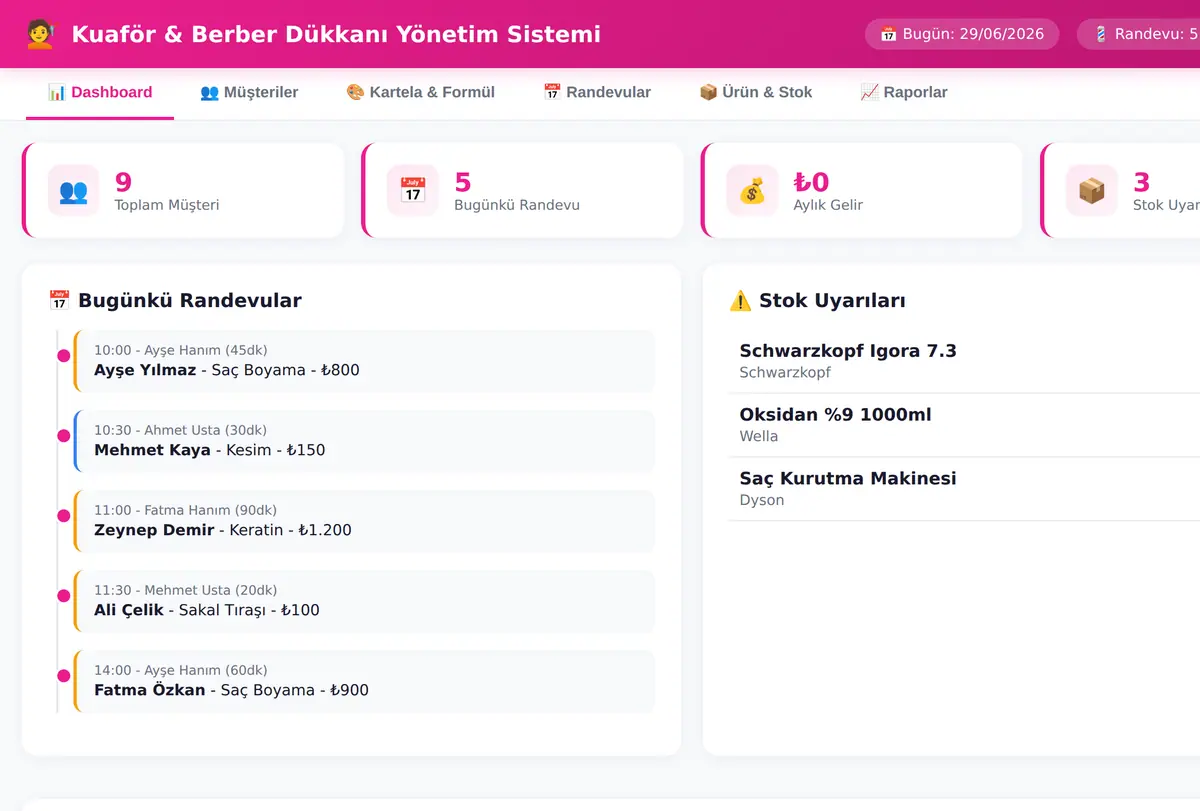Click the graph icon on Raporlar tab
The image size is (1200, 811).
[869, 92]
